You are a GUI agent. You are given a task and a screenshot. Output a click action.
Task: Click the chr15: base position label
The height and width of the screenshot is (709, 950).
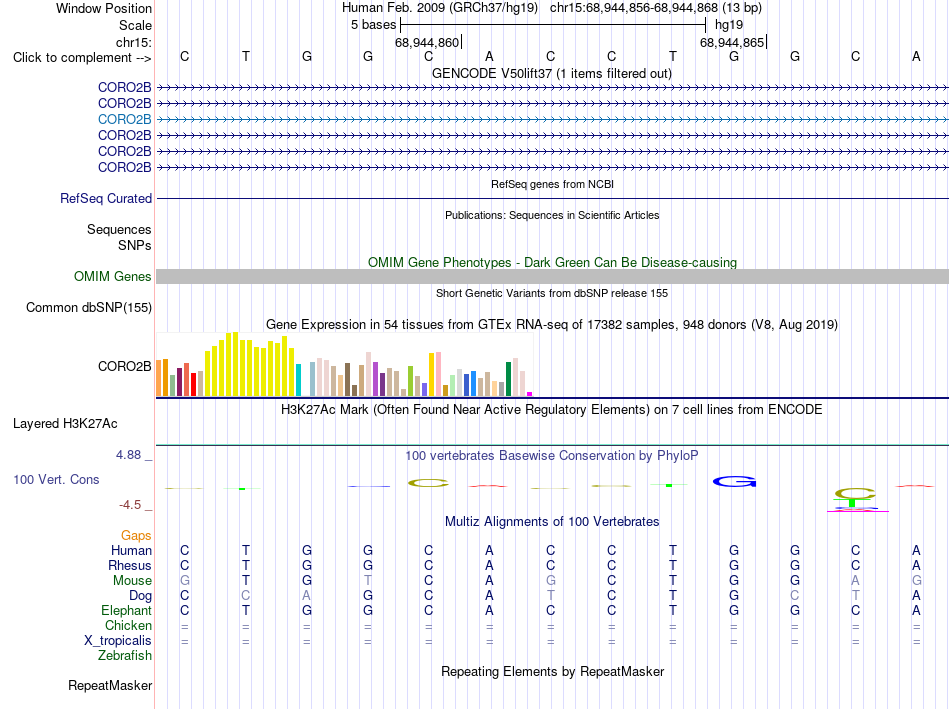133,42
